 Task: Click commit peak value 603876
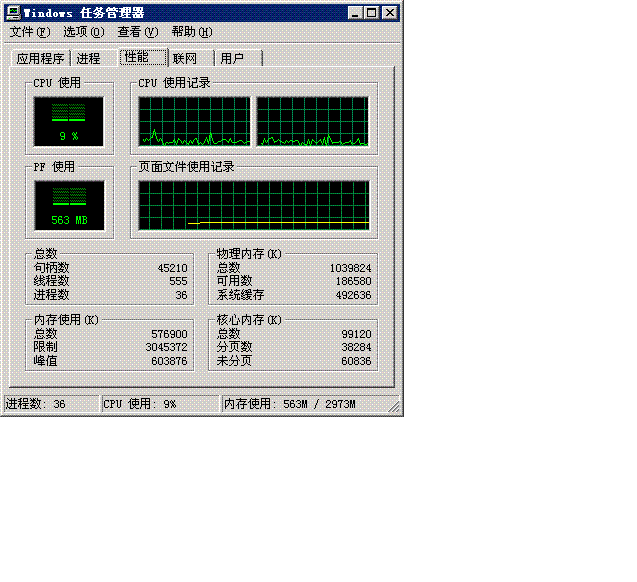tap(169, 361)
